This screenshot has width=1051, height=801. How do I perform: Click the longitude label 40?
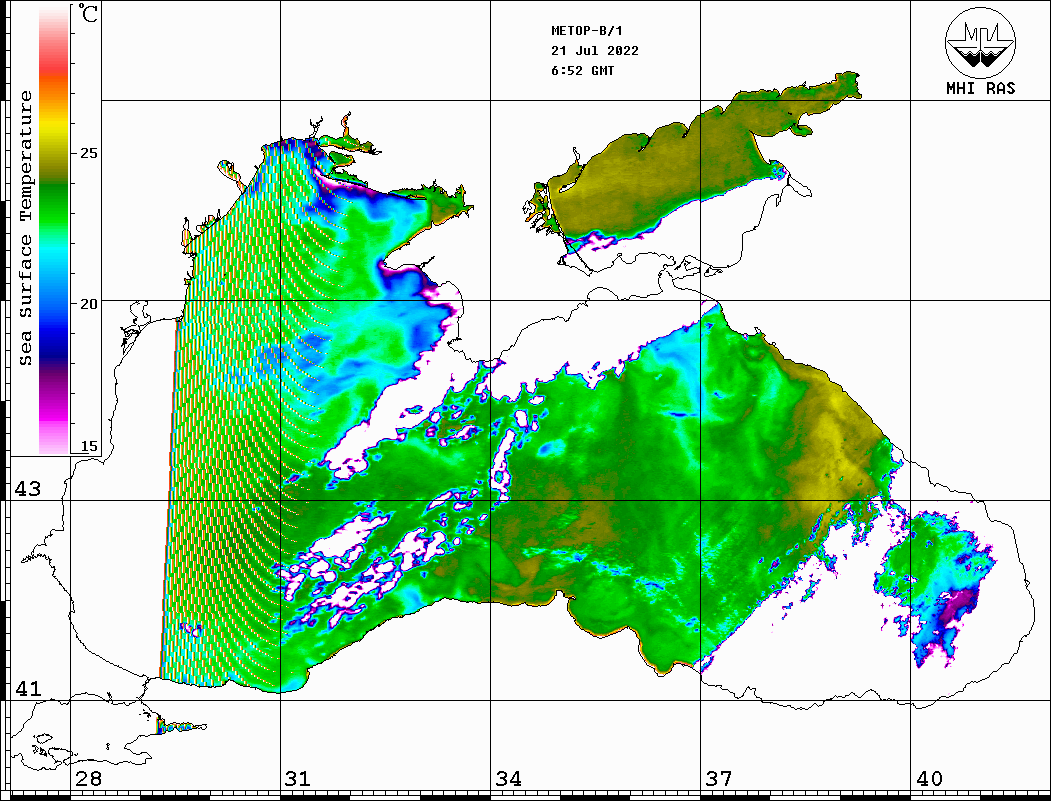point(928,779)
